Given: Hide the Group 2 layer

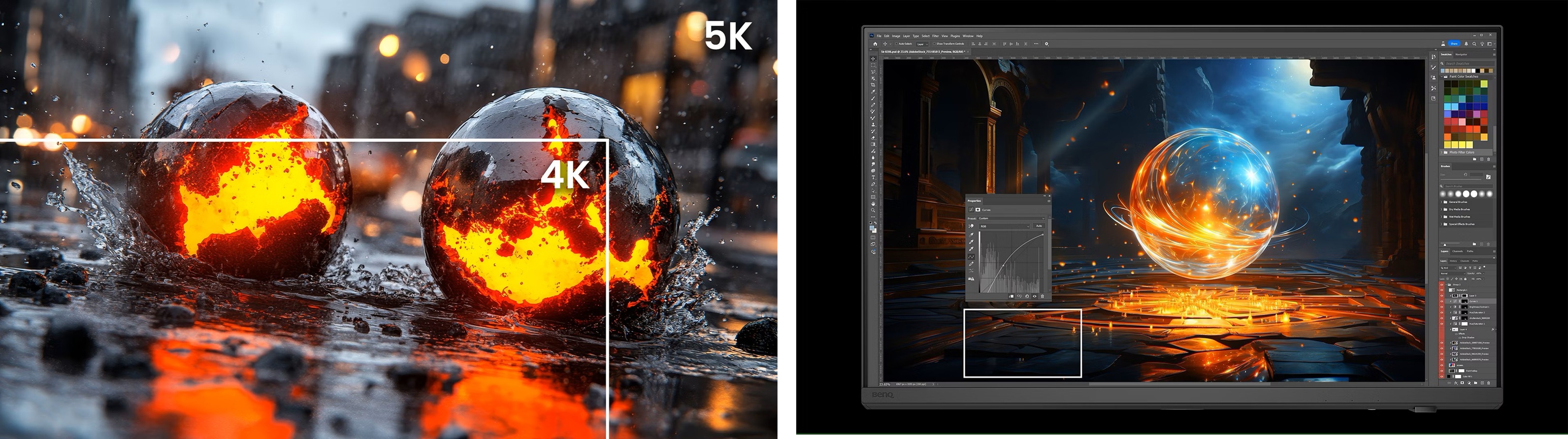Looking at the screenshot, I should [1442, 285].
